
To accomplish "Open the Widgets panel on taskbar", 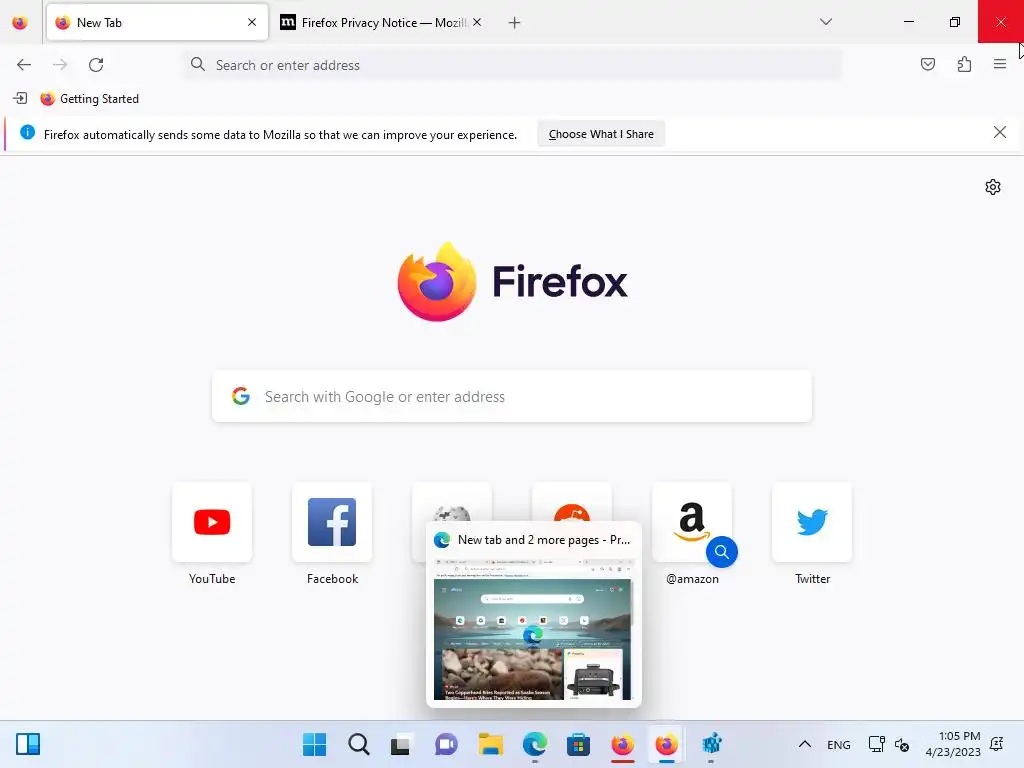I will (x=27, y=744).
